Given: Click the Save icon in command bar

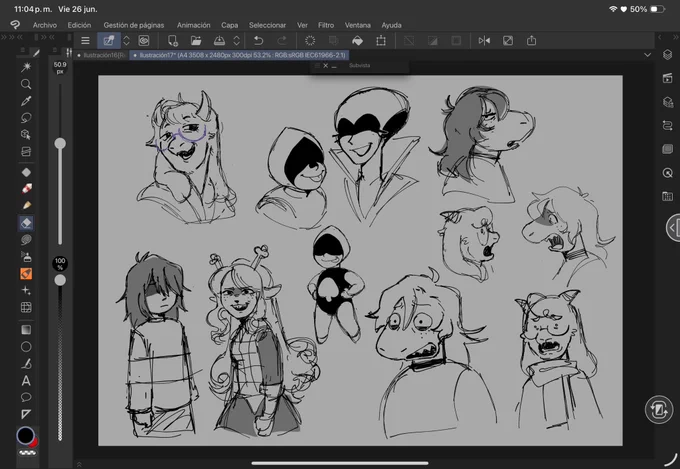Looking at the screenshot, I should pos(219,41).
